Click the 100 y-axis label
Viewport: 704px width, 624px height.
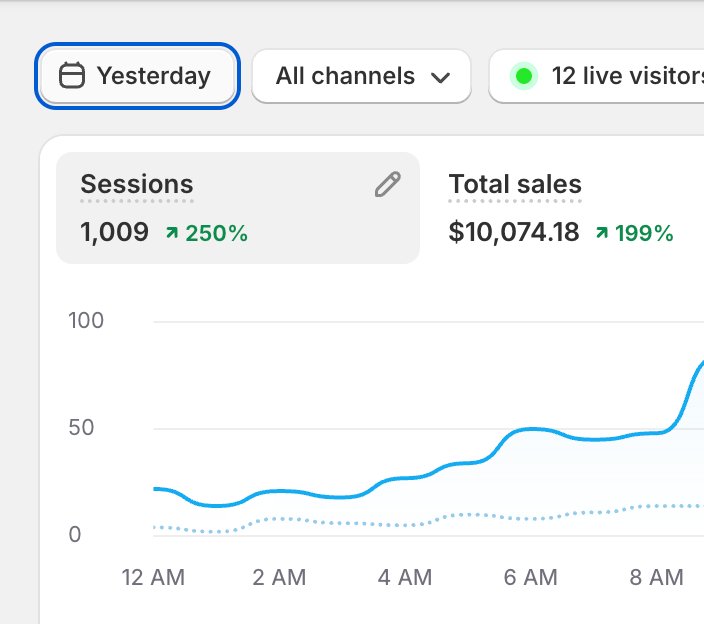point(86,321)
